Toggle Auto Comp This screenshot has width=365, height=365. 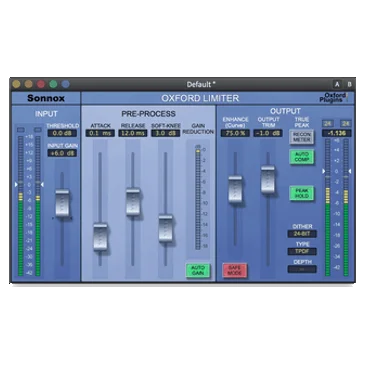click(302, 157)
